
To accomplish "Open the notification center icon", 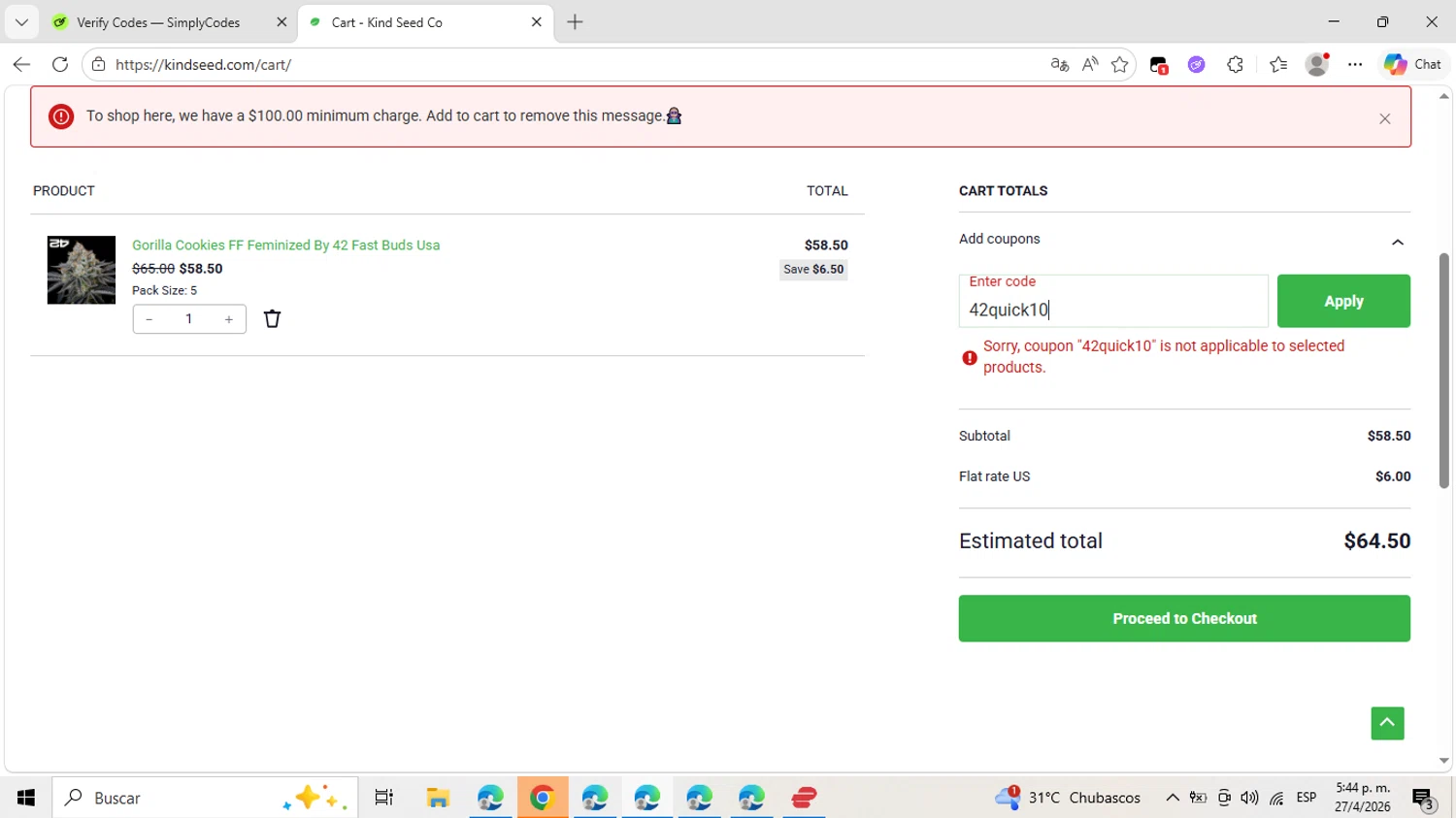I will pos(1423,798).
